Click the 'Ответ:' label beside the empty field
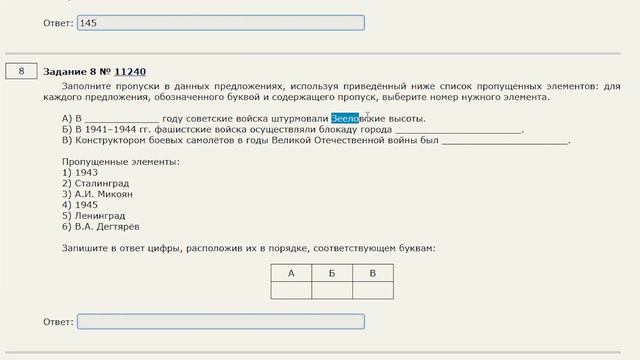The width and height of the screenshot is (640, 360). [58, 322]
